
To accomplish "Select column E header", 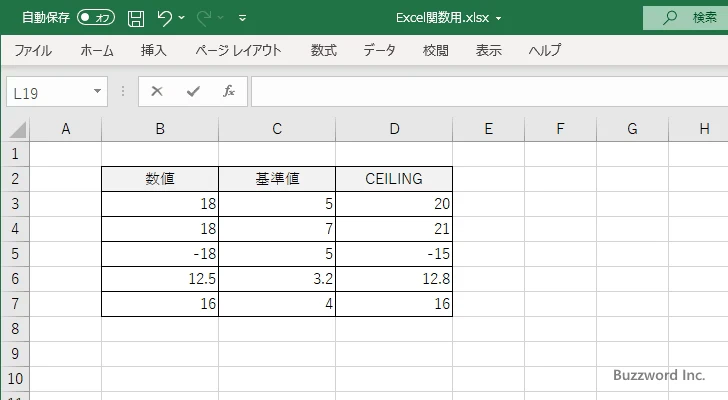I will 488,129.
